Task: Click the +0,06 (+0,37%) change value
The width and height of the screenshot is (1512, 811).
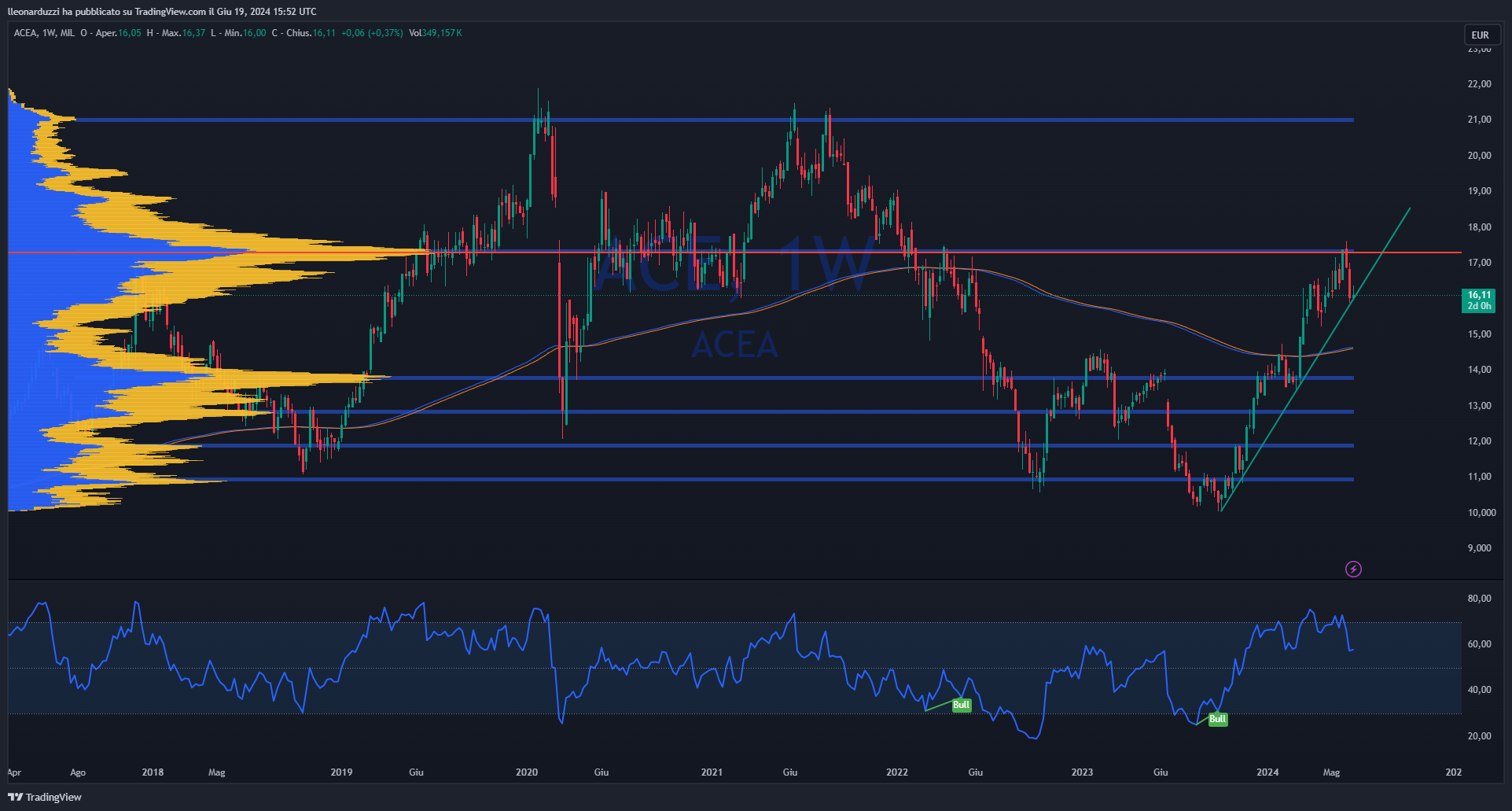Action: 372,33
